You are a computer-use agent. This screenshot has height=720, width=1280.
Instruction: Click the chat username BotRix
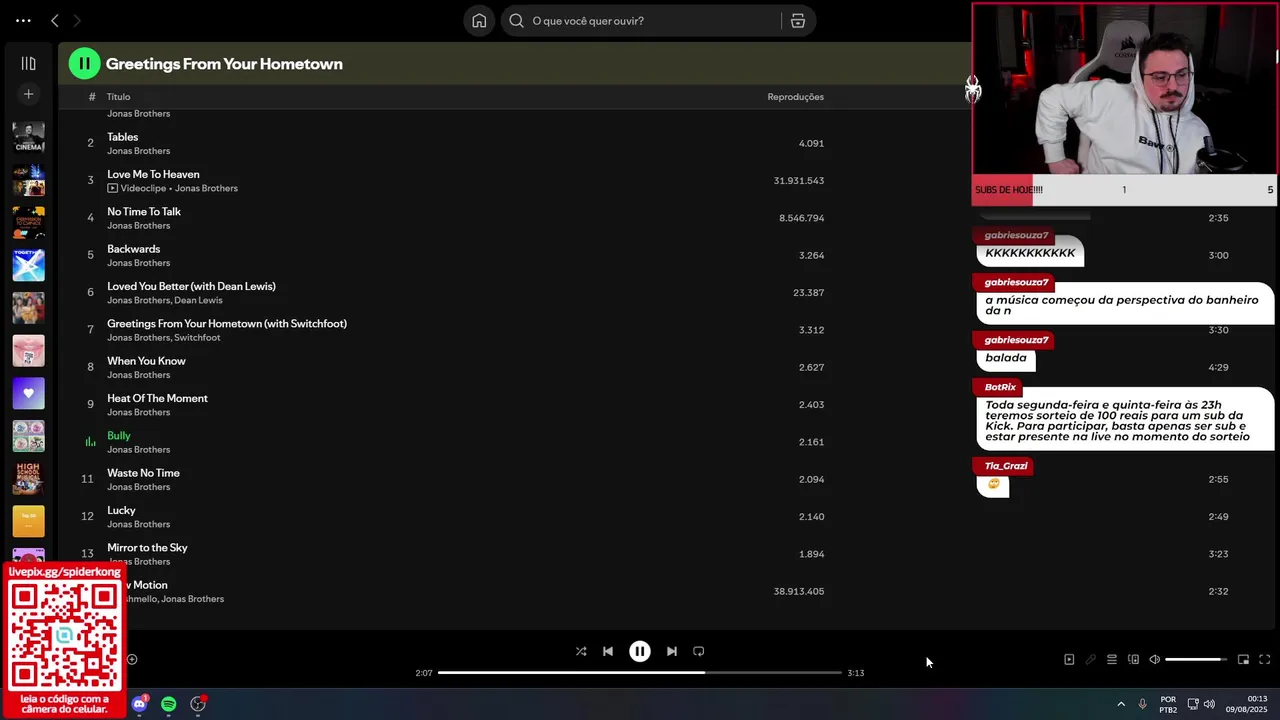1000,387
